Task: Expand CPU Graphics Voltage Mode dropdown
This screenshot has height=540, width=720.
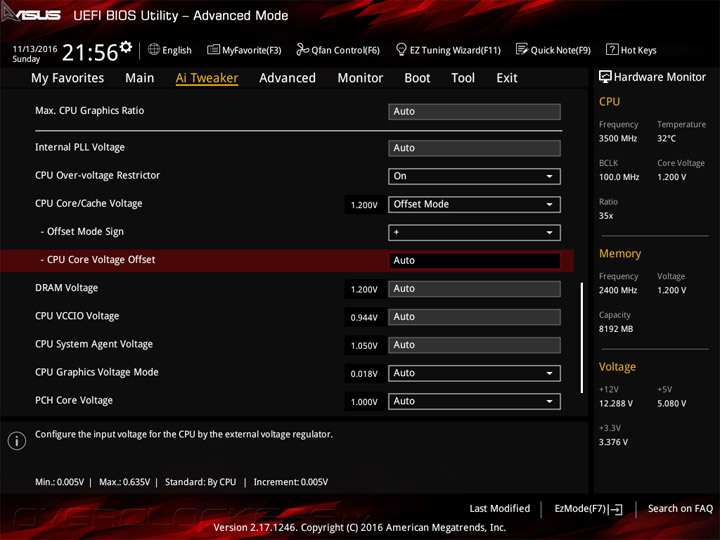Action: [474, 373]
